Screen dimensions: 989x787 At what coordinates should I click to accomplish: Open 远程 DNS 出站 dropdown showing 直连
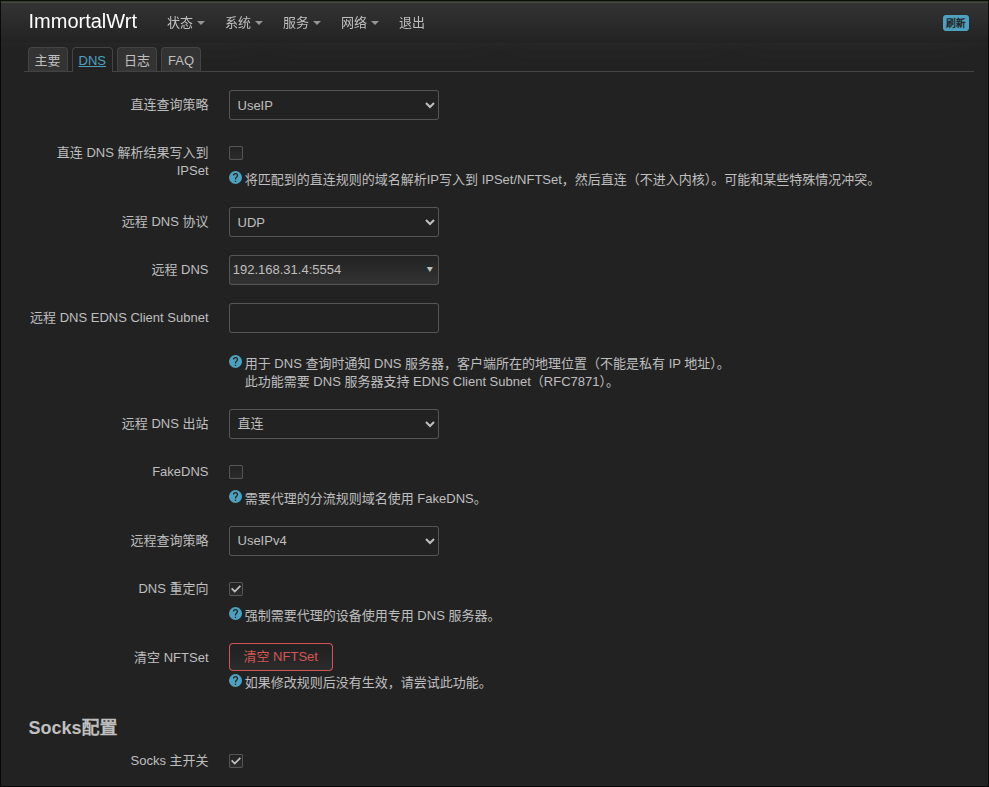pyautogui.click(x=333, y=424)
